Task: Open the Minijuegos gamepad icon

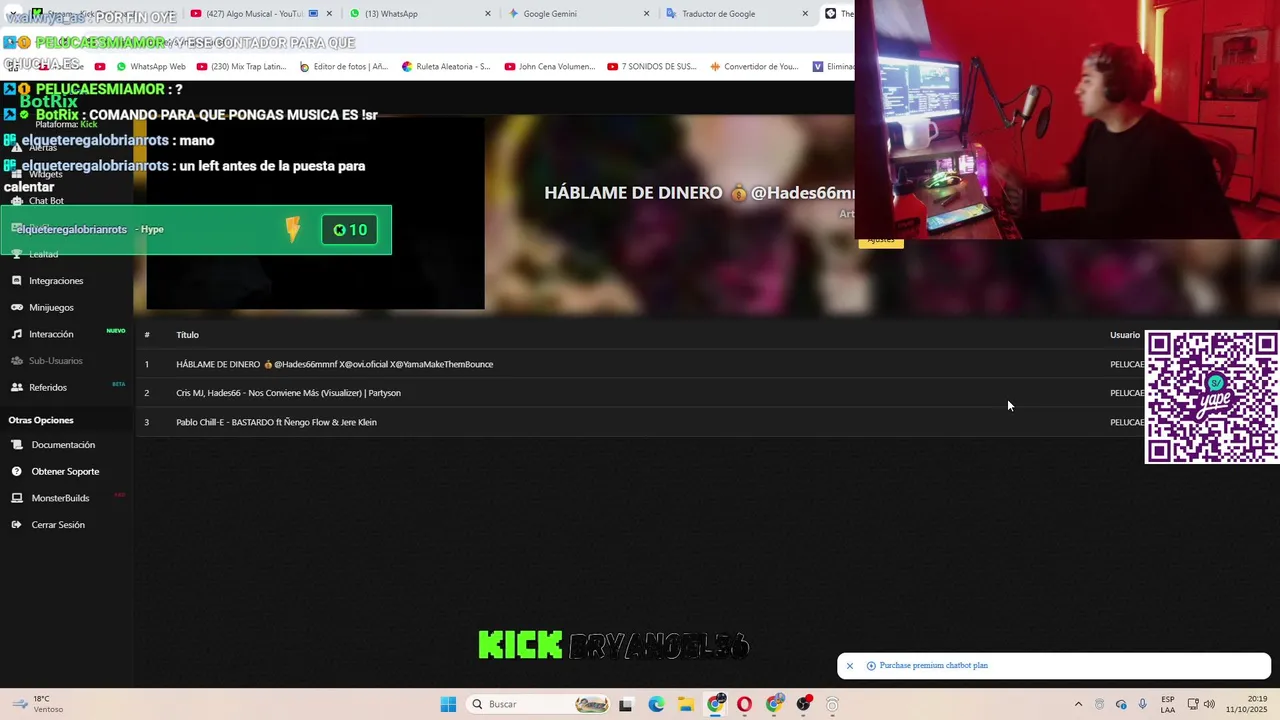Action: click(17, 307)
